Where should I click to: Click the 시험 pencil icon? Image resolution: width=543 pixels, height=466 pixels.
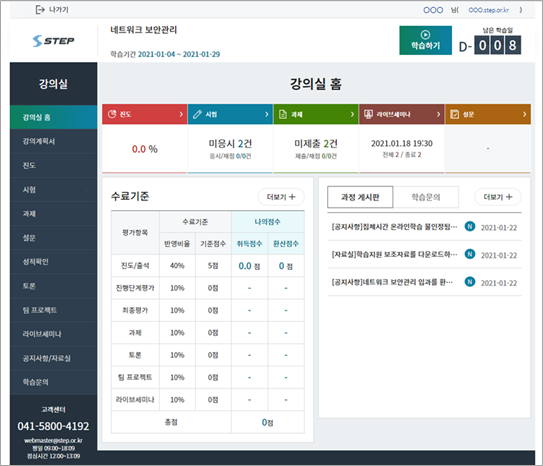[197, 114]
